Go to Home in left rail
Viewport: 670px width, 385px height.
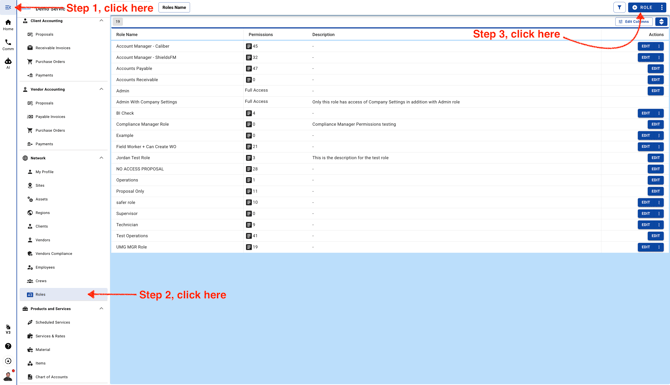(x=8, y=25)
